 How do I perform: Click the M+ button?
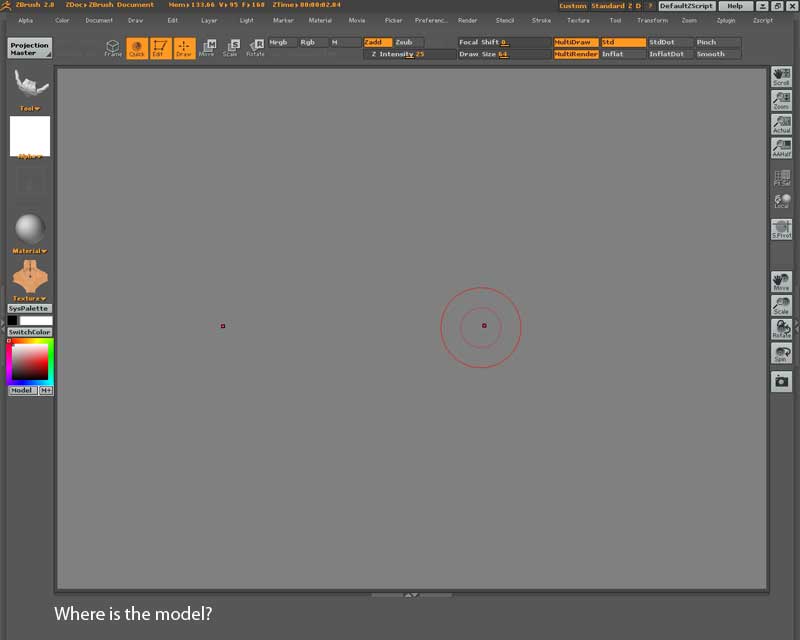[46, 390]
